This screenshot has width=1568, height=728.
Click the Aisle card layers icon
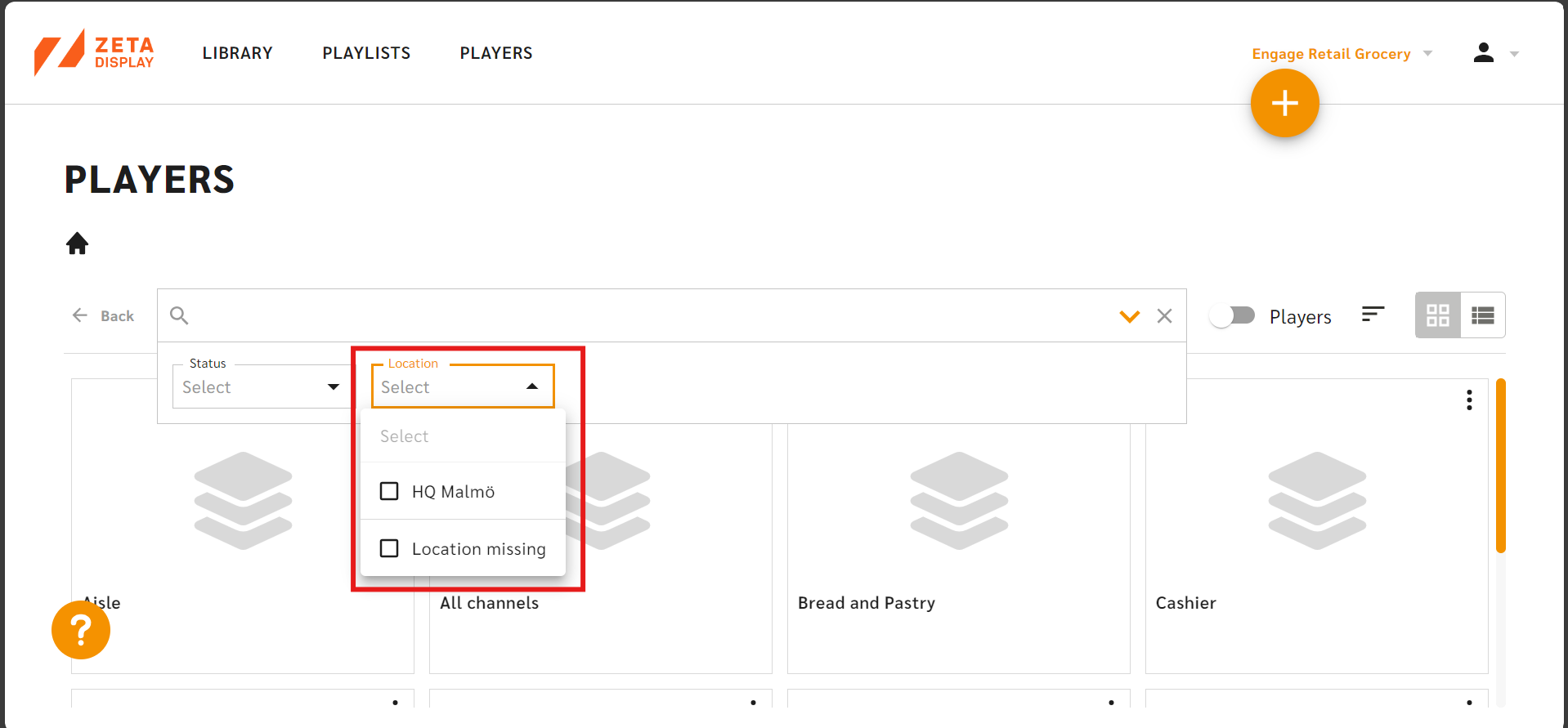243,500
